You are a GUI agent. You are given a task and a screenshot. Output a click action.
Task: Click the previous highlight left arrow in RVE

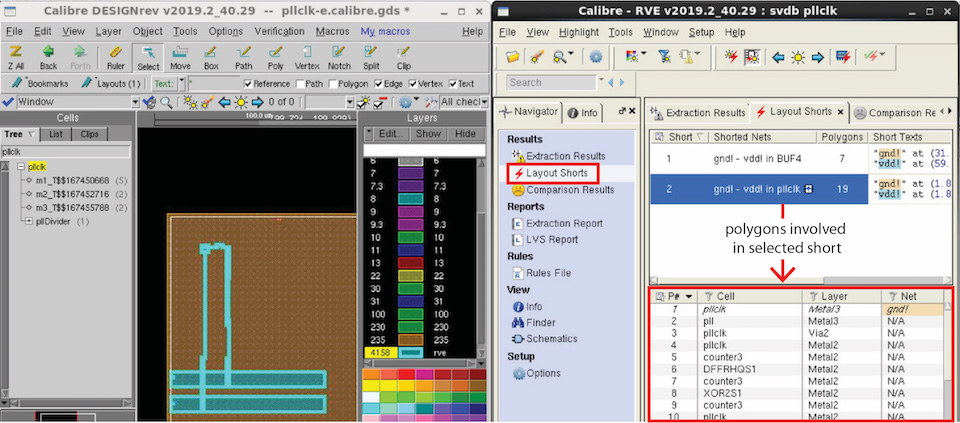[778, 58]
